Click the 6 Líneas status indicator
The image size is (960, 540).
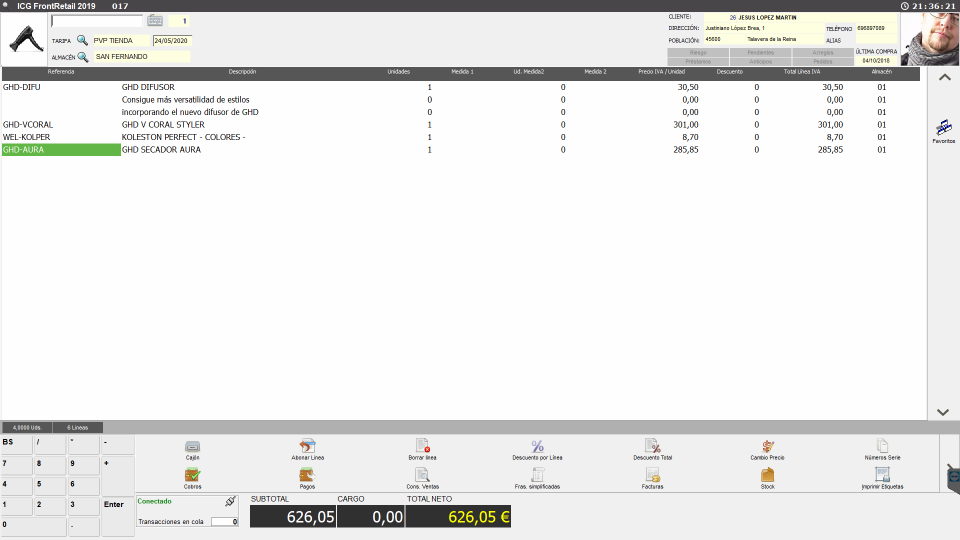point(78,427)
